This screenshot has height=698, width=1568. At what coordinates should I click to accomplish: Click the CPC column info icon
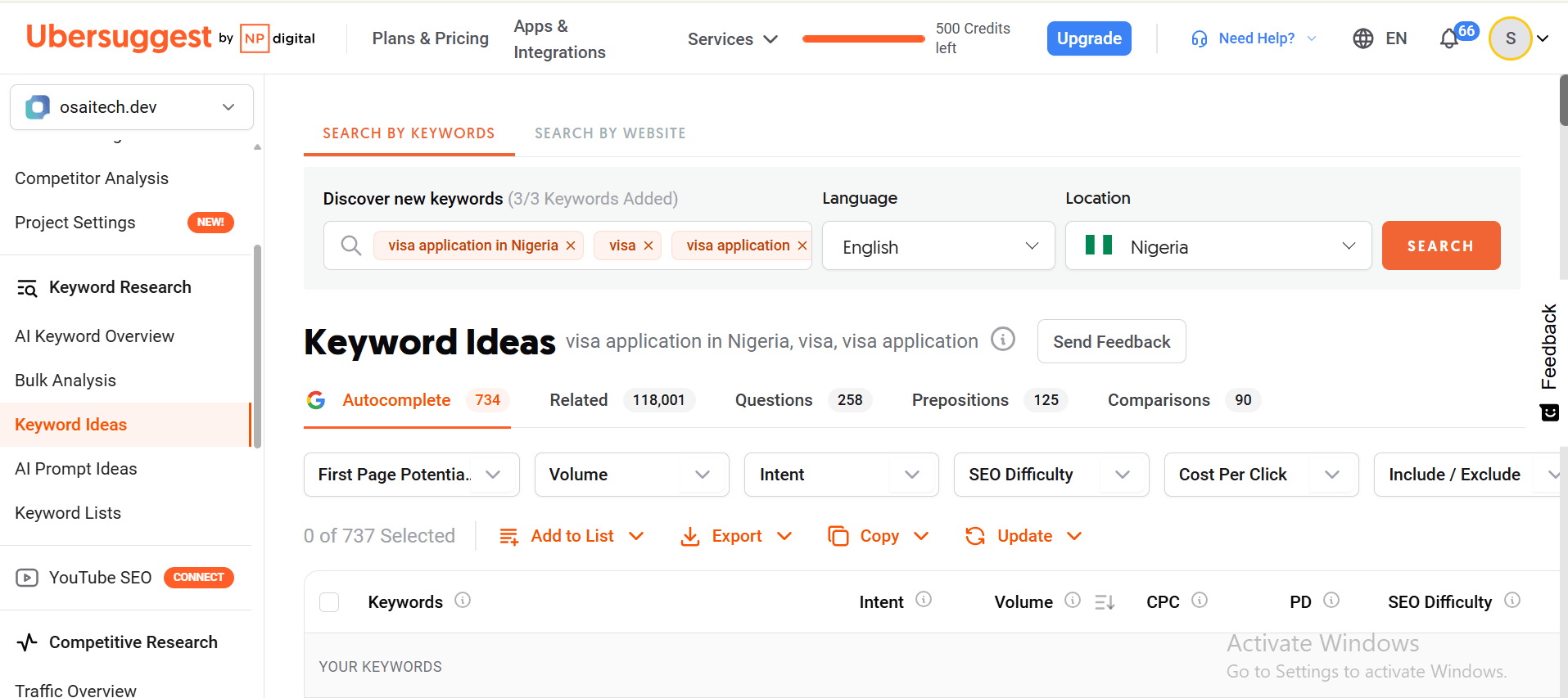pos(1200,601)
